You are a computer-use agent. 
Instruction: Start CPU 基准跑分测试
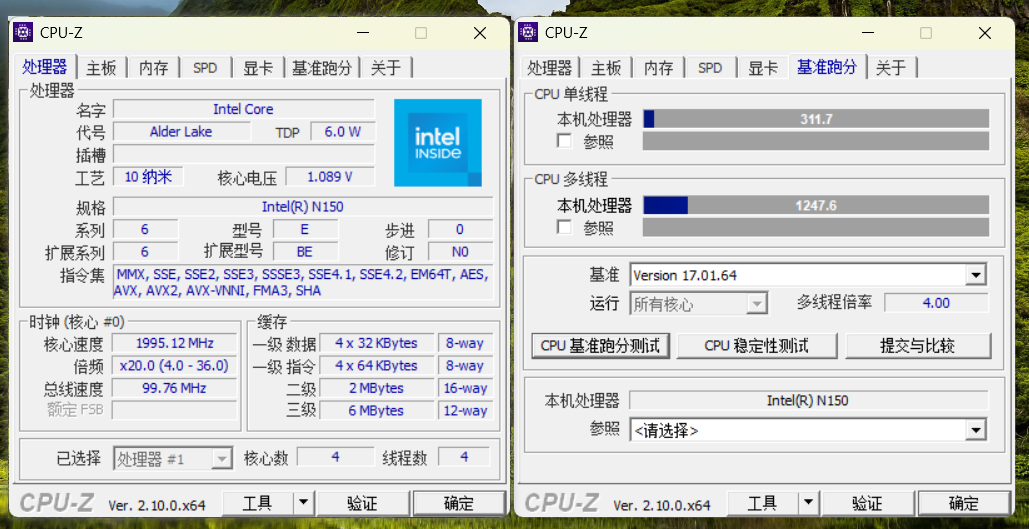point(600,346)
